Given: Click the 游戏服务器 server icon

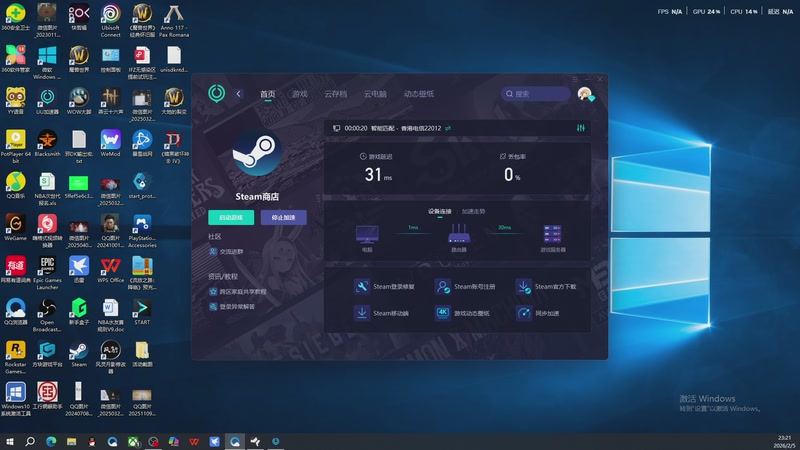Looking at the screenshot, I should [553, 234].
